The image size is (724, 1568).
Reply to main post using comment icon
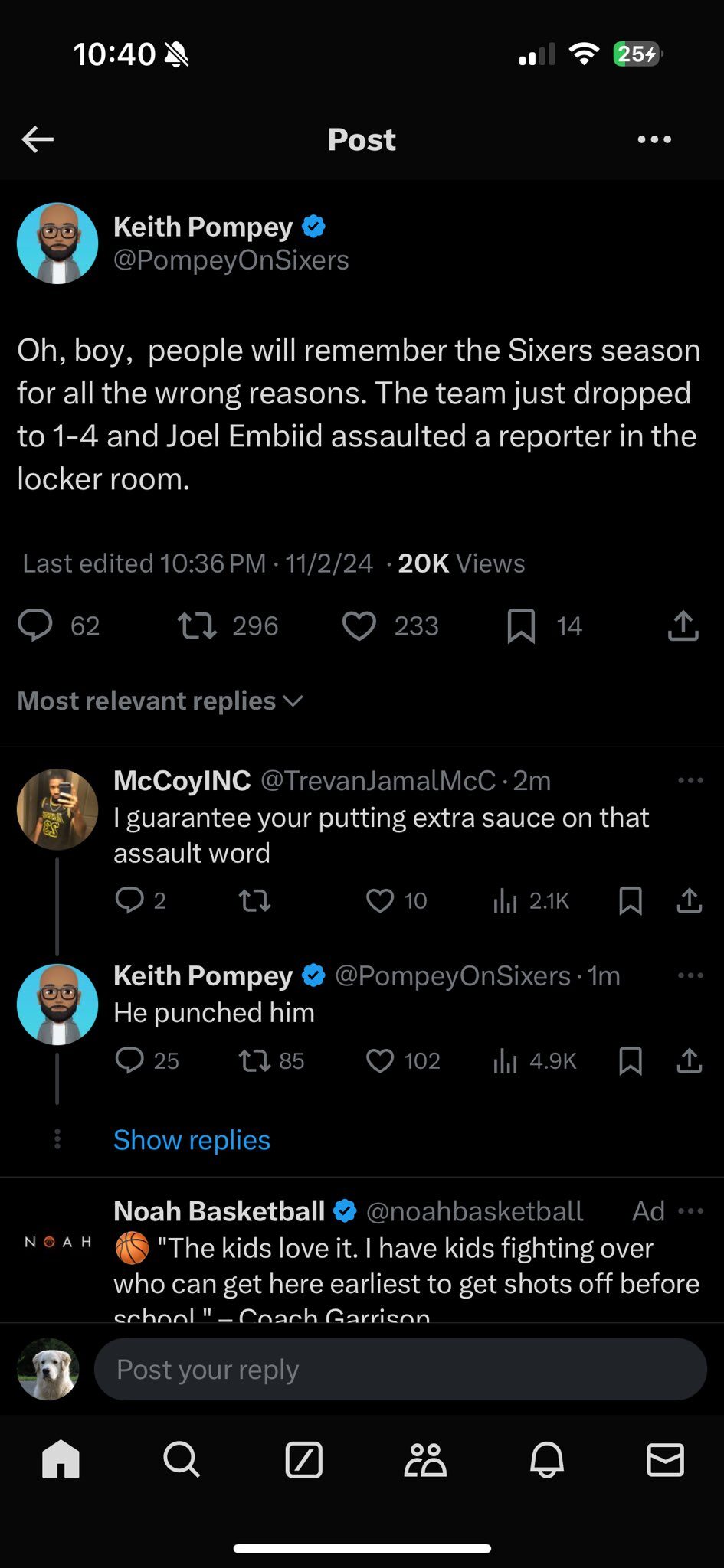[x=35, y=626]
